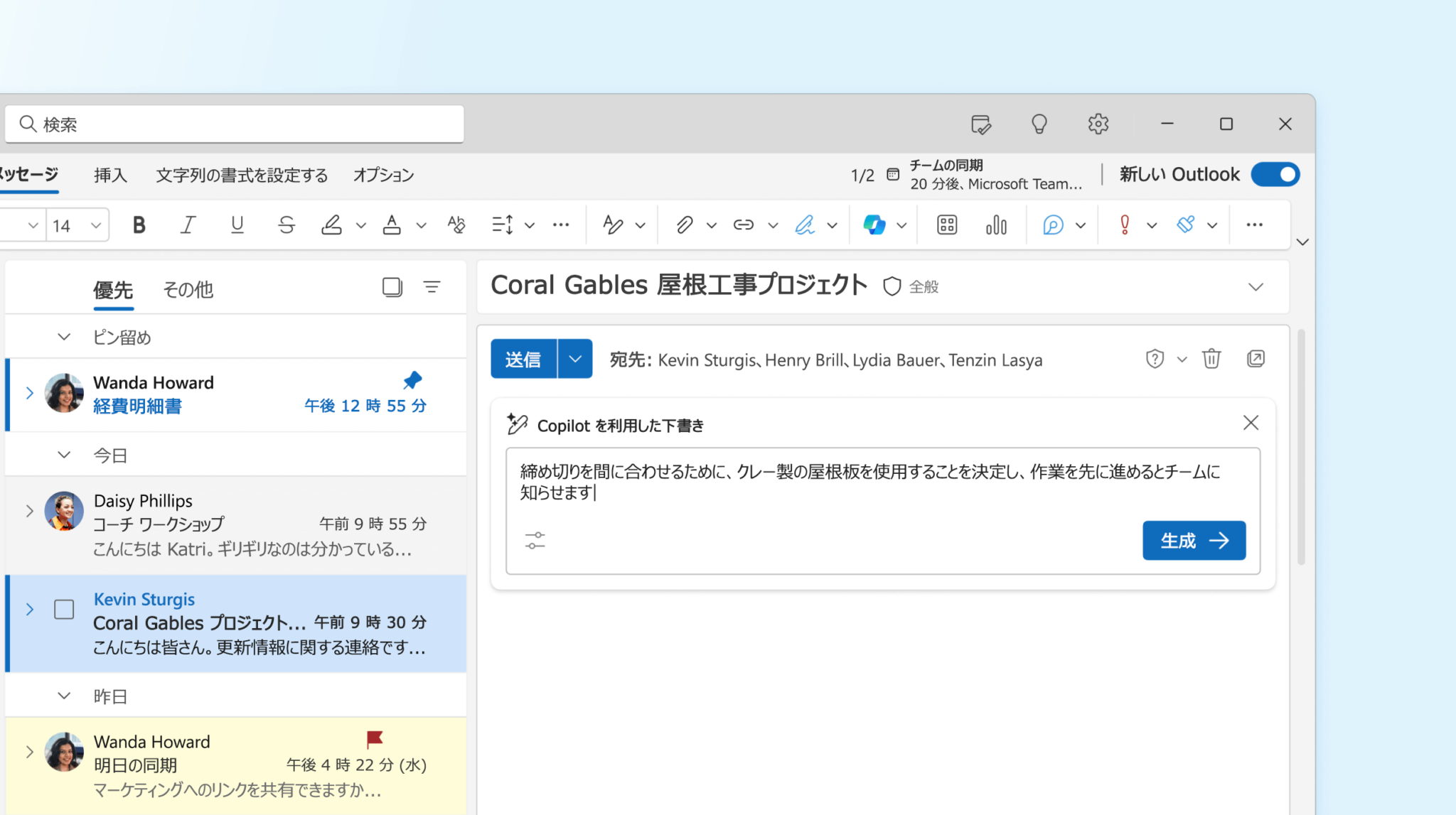The image size is (1456, 815).
Task: Click the styles pen icon
Action: coord(613,225)
